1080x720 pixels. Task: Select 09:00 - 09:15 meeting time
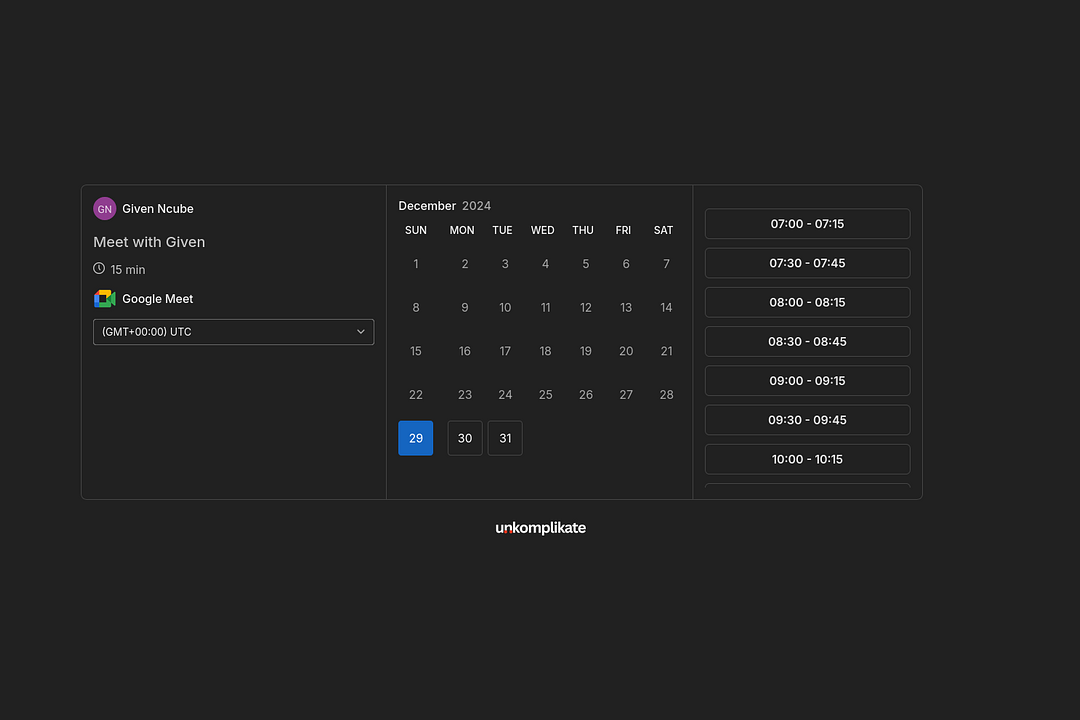807,381
